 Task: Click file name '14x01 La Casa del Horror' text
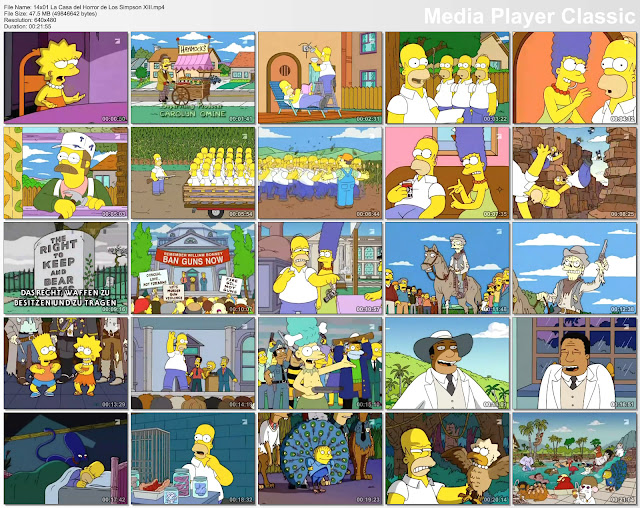(84, 7)
